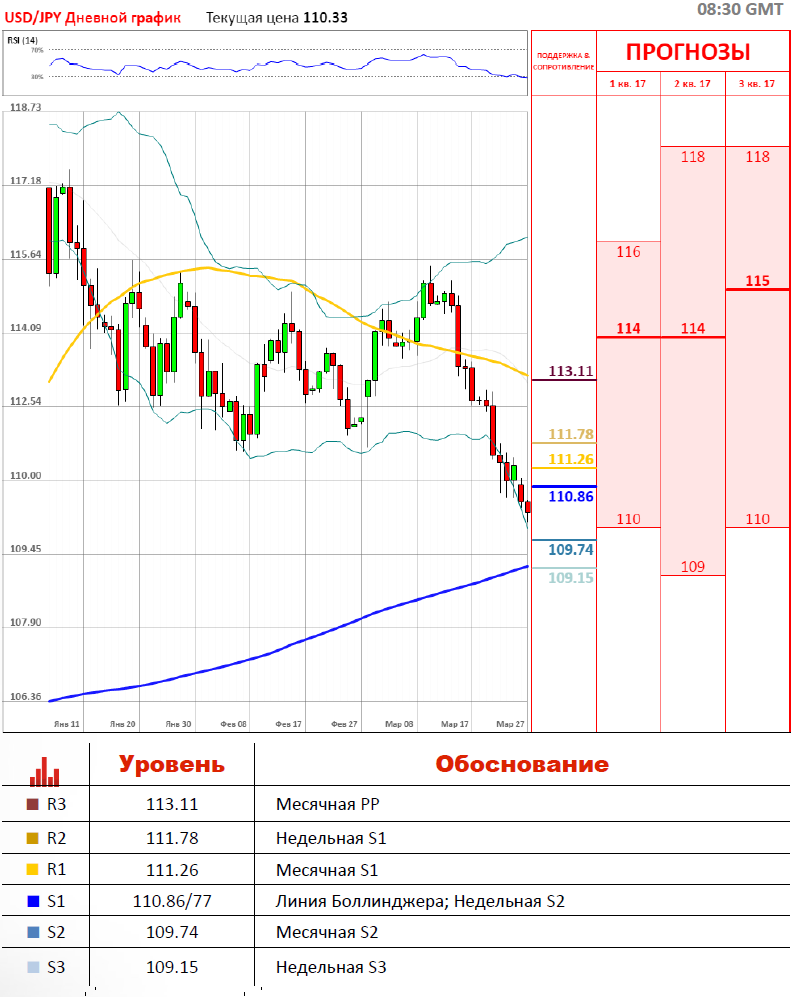This screenshot has height=997, width=798.
Task: Click the 110.86/77 level cell in table
Action: [172, 902]
